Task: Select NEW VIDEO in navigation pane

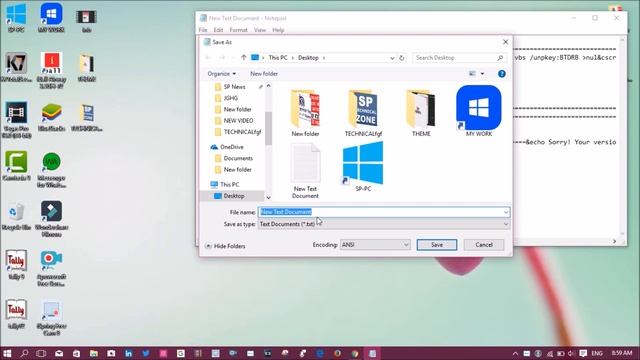Action: coord(238,121)
